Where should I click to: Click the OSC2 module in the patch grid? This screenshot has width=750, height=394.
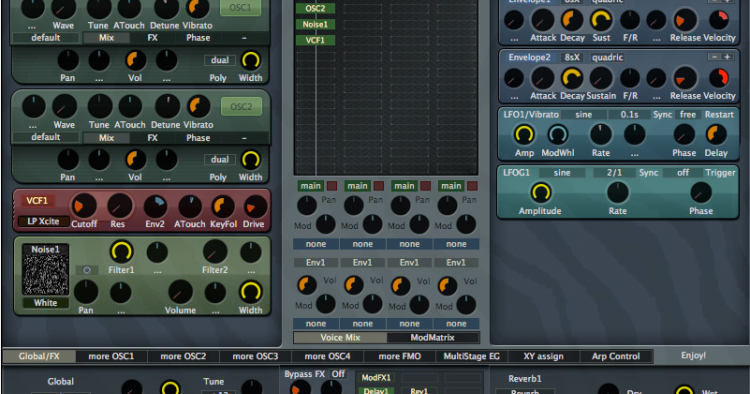[315, 9]
